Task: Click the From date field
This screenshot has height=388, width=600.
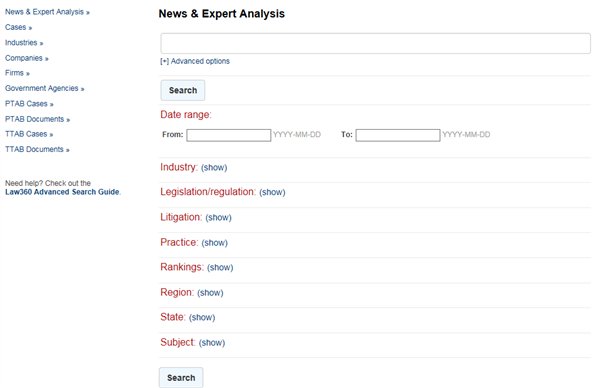Action: pos(229,135)
